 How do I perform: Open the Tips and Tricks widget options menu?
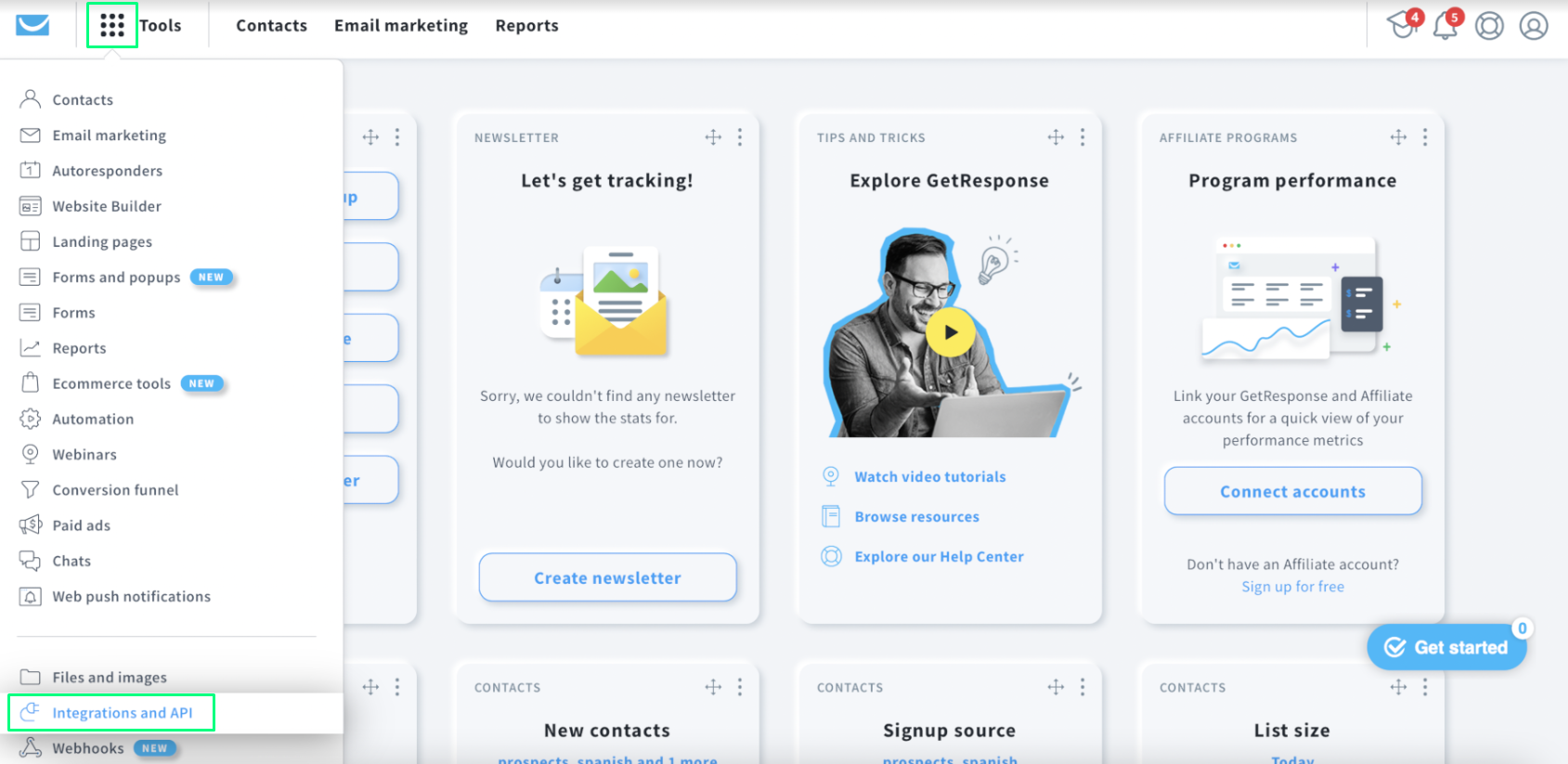tap(1082, 137)
